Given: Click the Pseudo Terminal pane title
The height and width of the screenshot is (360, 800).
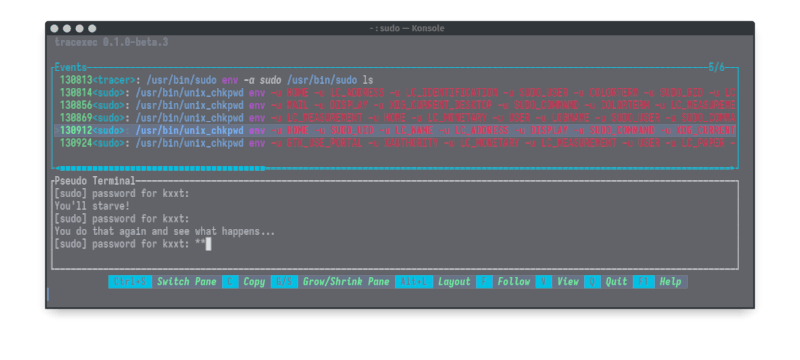Looking at the screenshot, I should point(95,181).
